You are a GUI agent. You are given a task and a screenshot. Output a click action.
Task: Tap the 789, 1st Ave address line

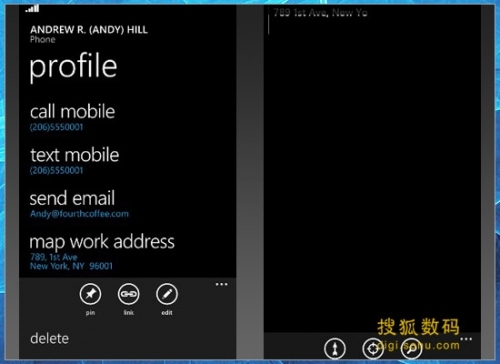pyautogui.click(x=54, y=257)
